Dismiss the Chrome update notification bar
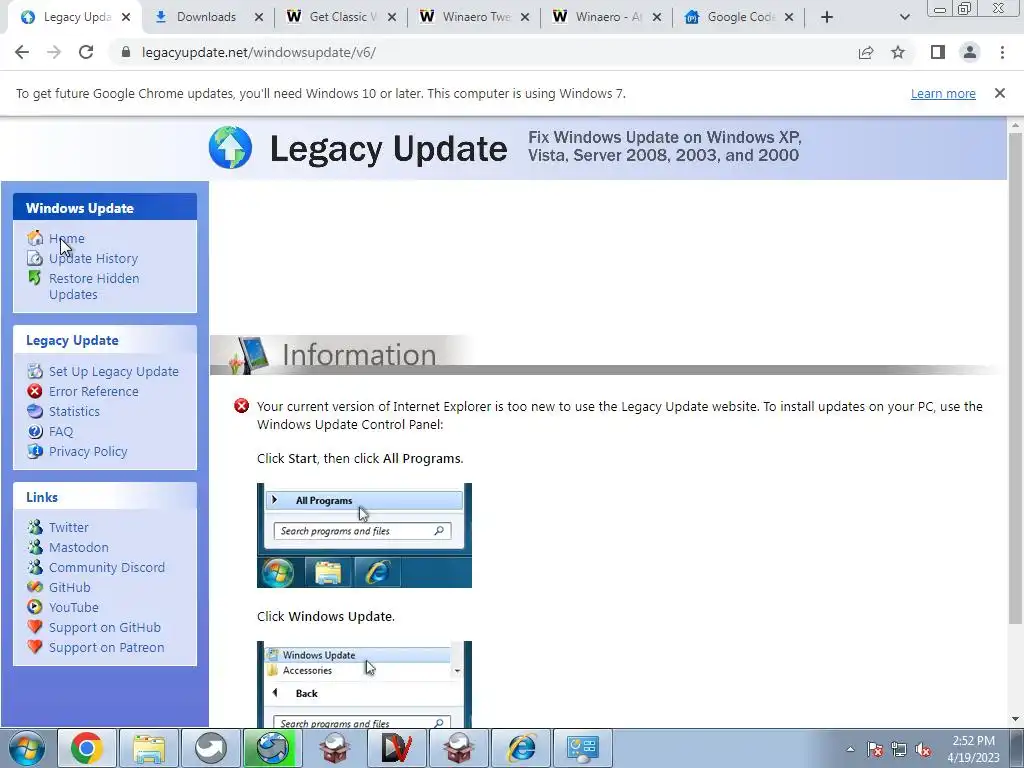This screenshot has width=1024, height=768. [1000, 93]
